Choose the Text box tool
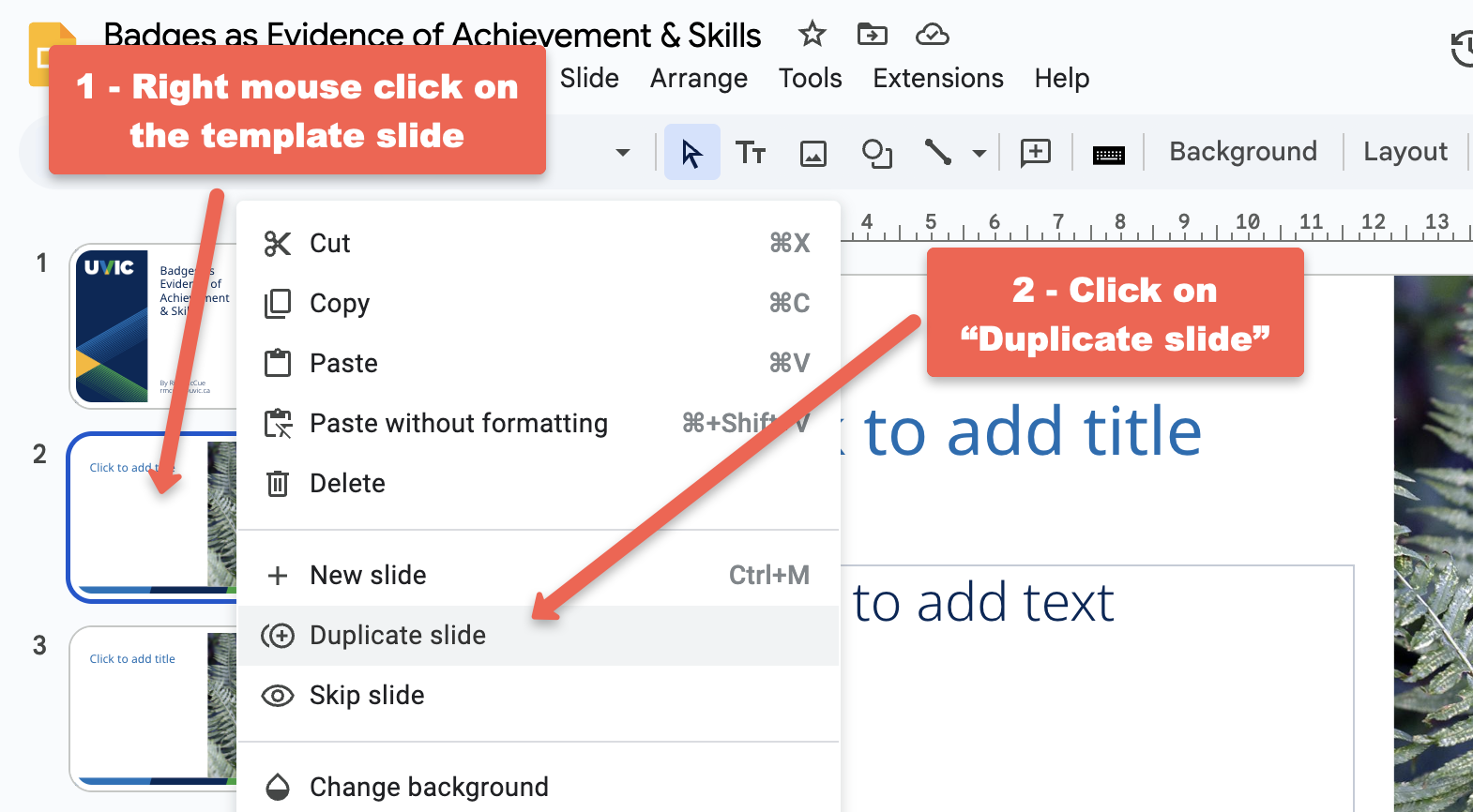This screenshot has width=1473, height=812. point(751,152)
